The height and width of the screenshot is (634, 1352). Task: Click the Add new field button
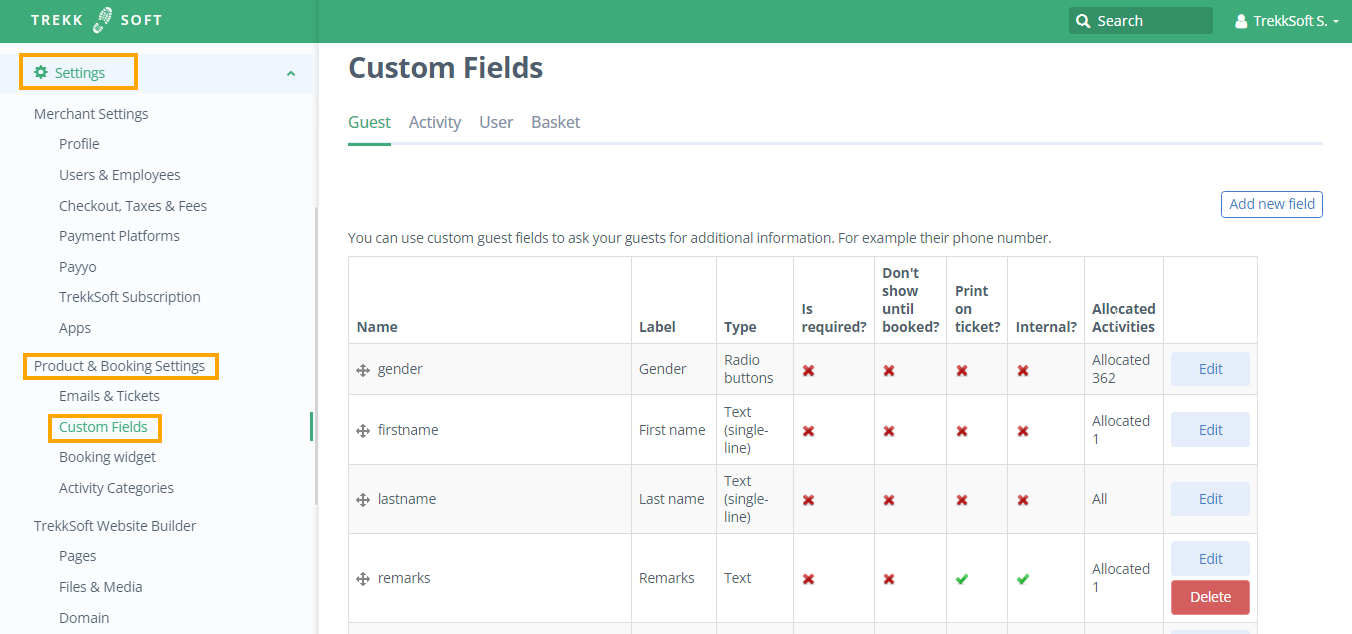[1272, 204]
